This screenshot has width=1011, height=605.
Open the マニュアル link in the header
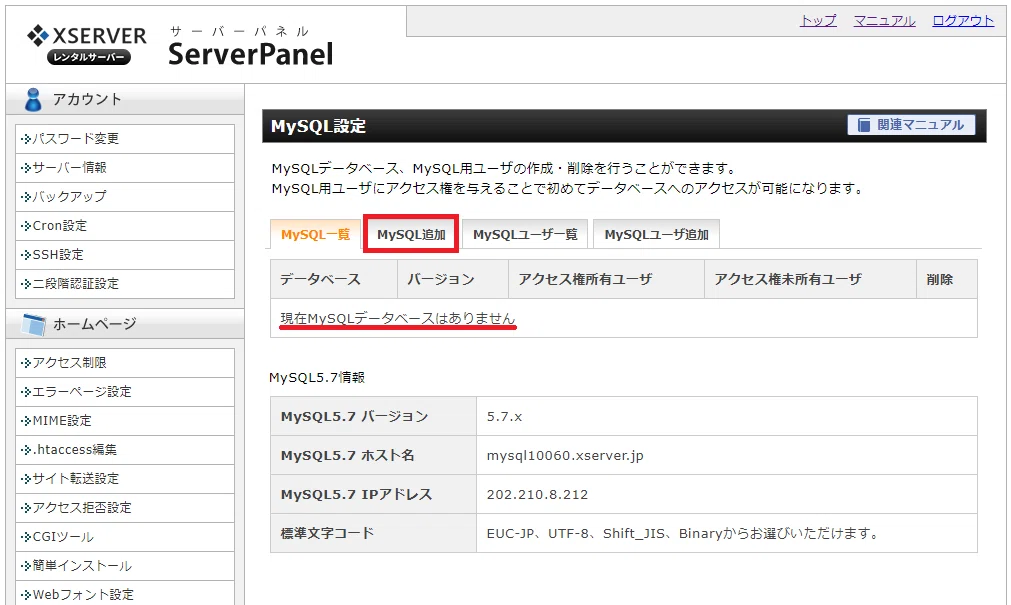click(884, 21)
